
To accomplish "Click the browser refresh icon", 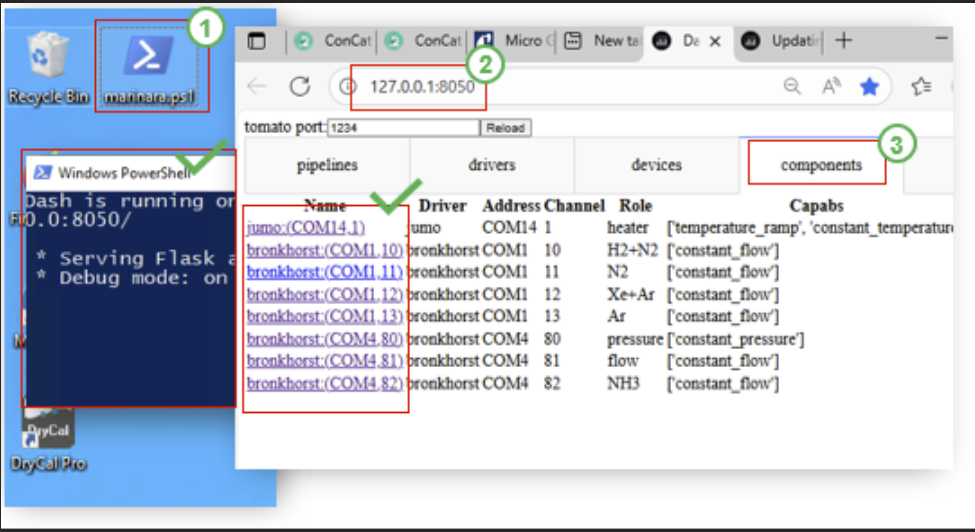I will (299, 87).
